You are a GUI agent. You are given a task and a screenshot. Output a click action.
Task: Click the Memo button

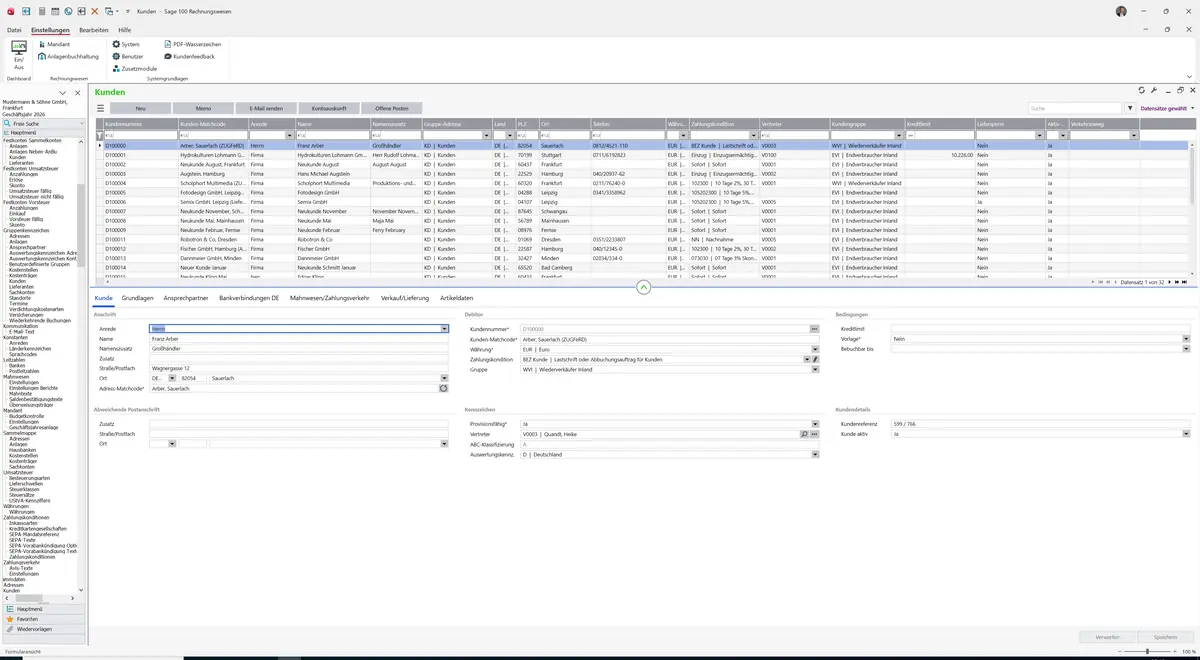point(203,108)
